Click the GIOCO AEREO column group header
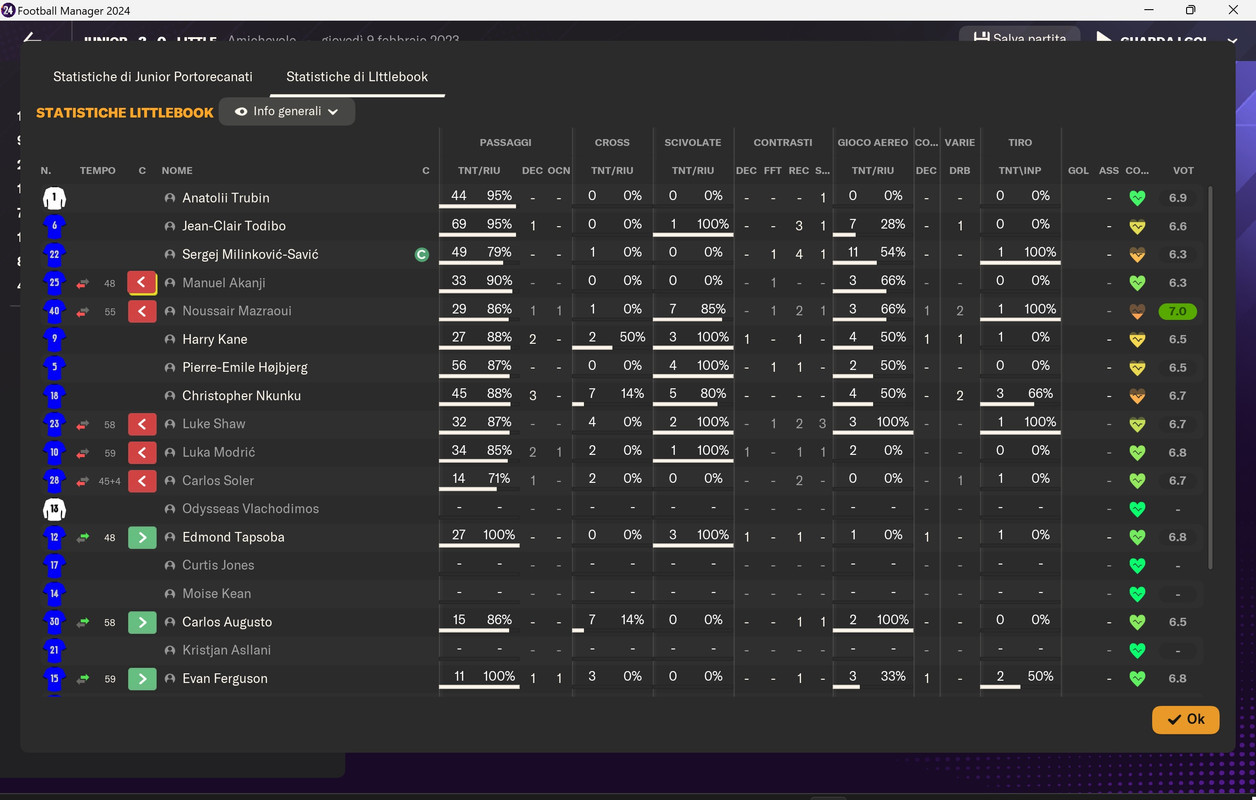 872,143
